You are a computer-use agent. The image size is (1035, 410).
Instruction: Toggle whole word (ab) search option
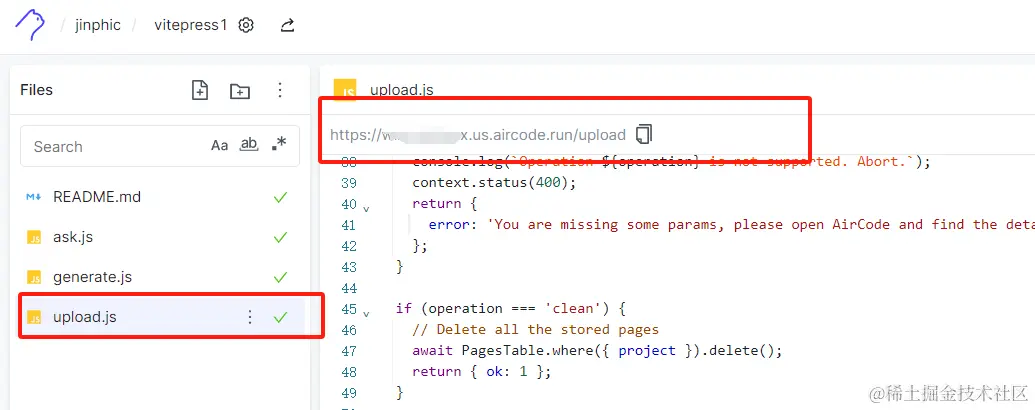click(249, 145)
